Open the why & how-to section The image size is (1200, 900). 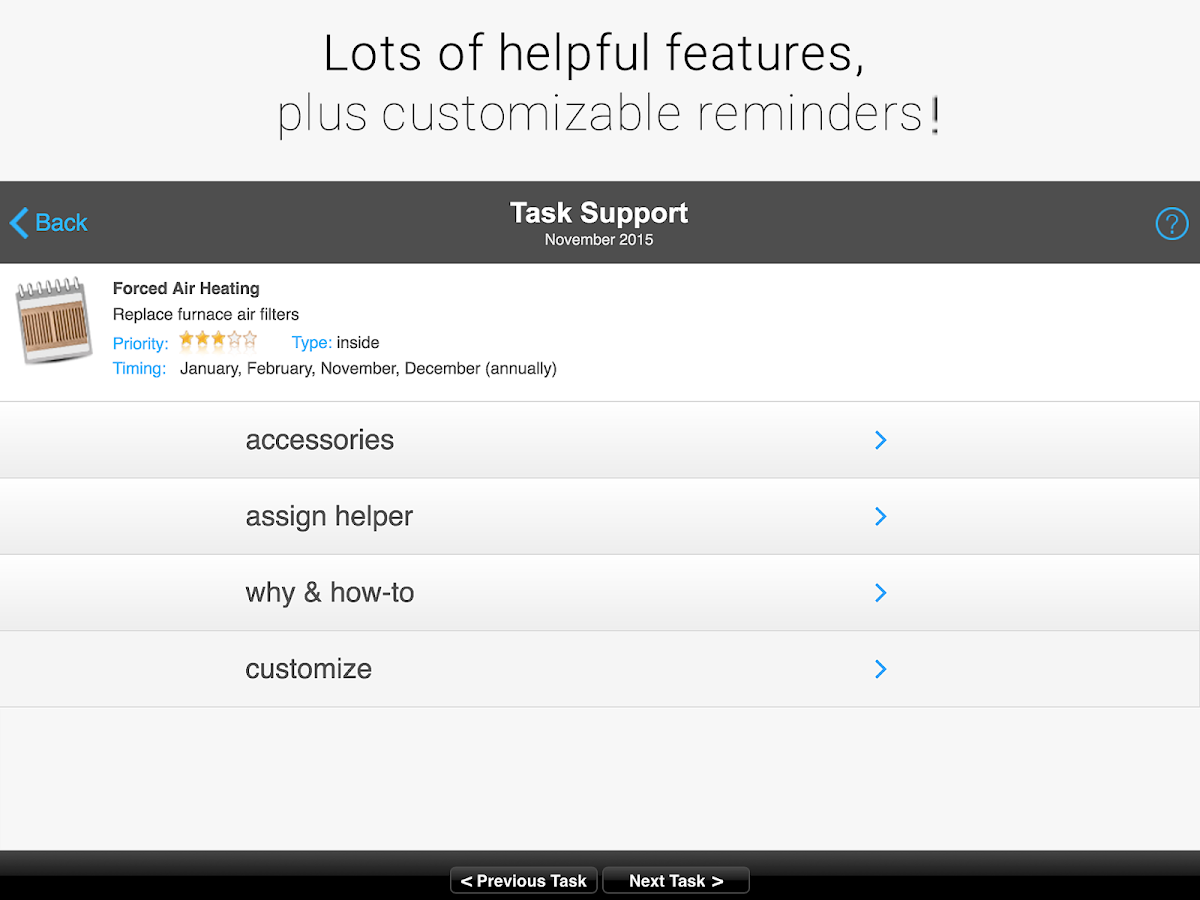tap(330, 593)
